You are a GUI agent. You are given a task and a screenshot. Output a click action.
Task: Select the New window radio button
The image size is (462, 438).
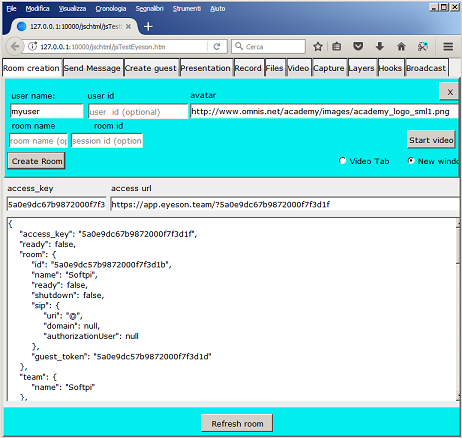coord(411,161)
